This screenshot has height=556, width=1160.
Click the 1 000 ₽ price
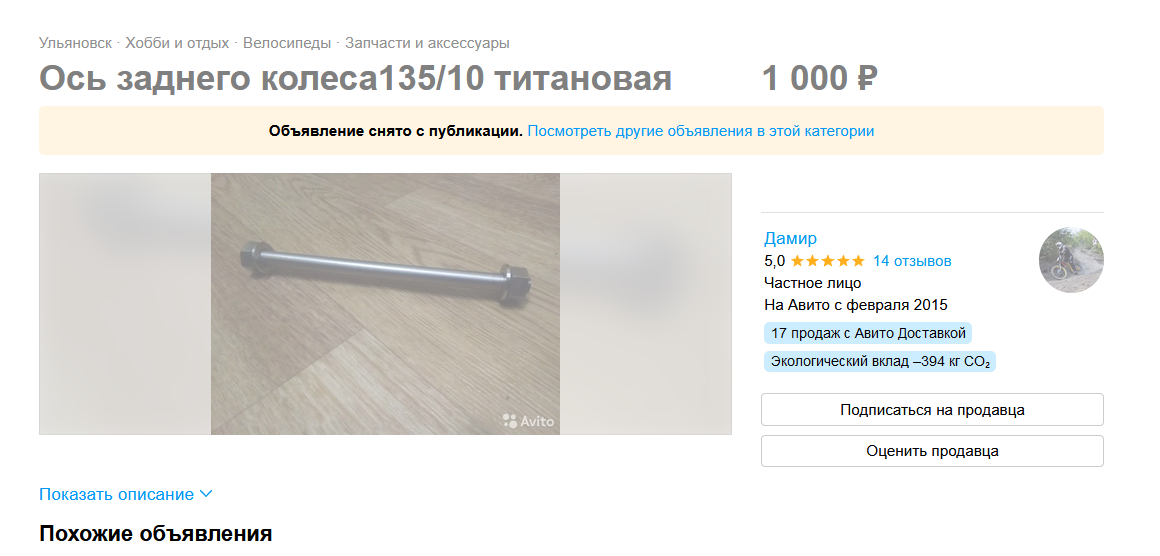click(x=820, y=78)
